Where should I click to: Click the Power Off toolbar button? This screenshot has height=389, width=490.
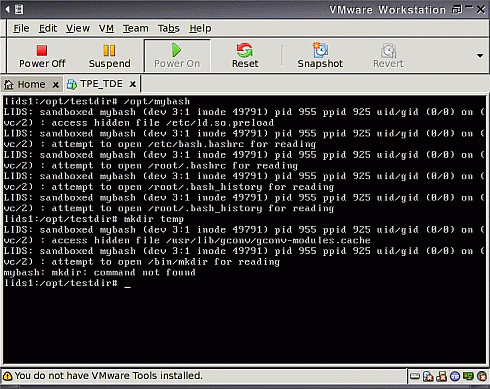[x=42, y=56]
